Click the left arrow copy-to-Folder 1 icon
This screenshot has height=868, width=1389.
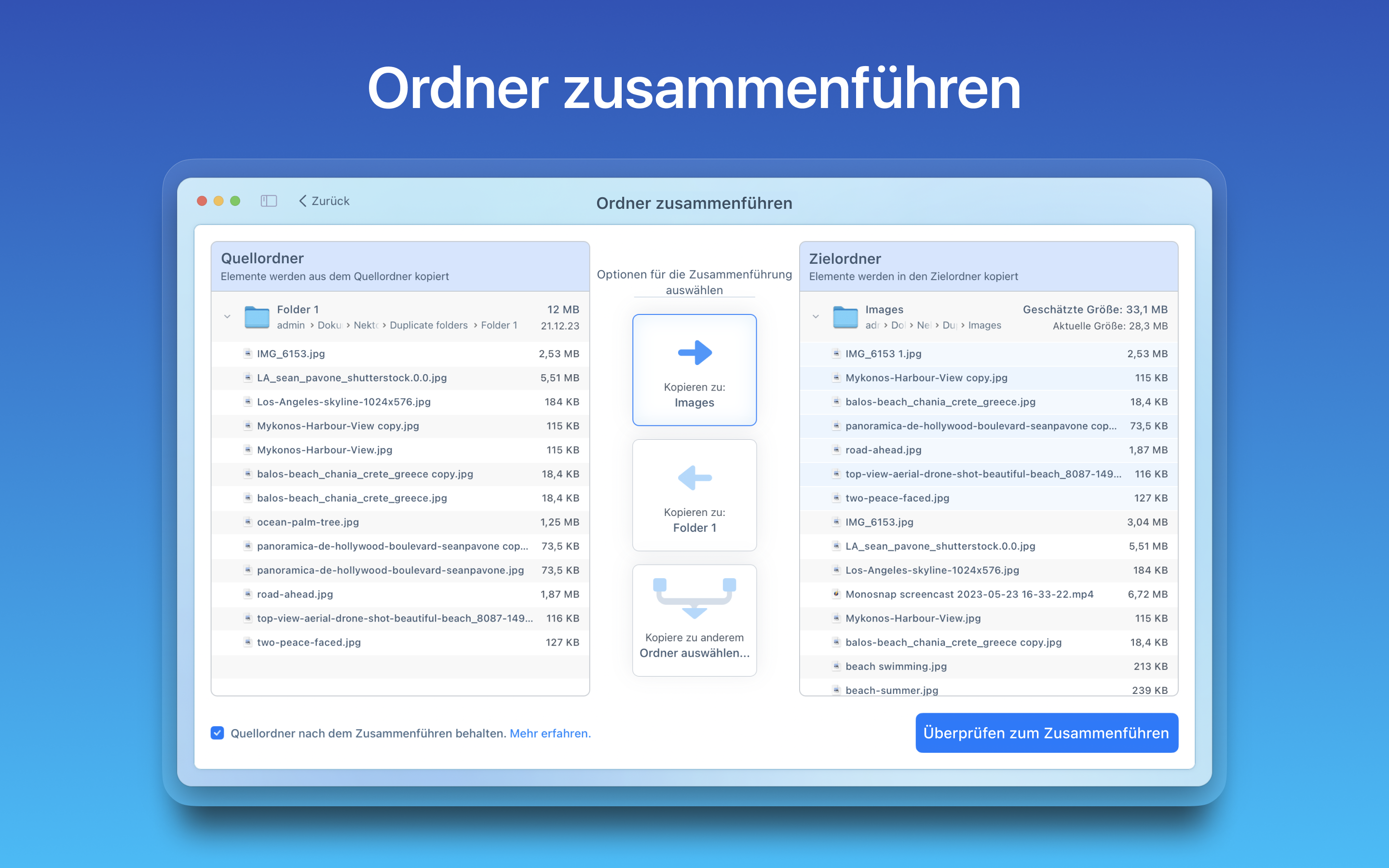(x=694, y=477)
